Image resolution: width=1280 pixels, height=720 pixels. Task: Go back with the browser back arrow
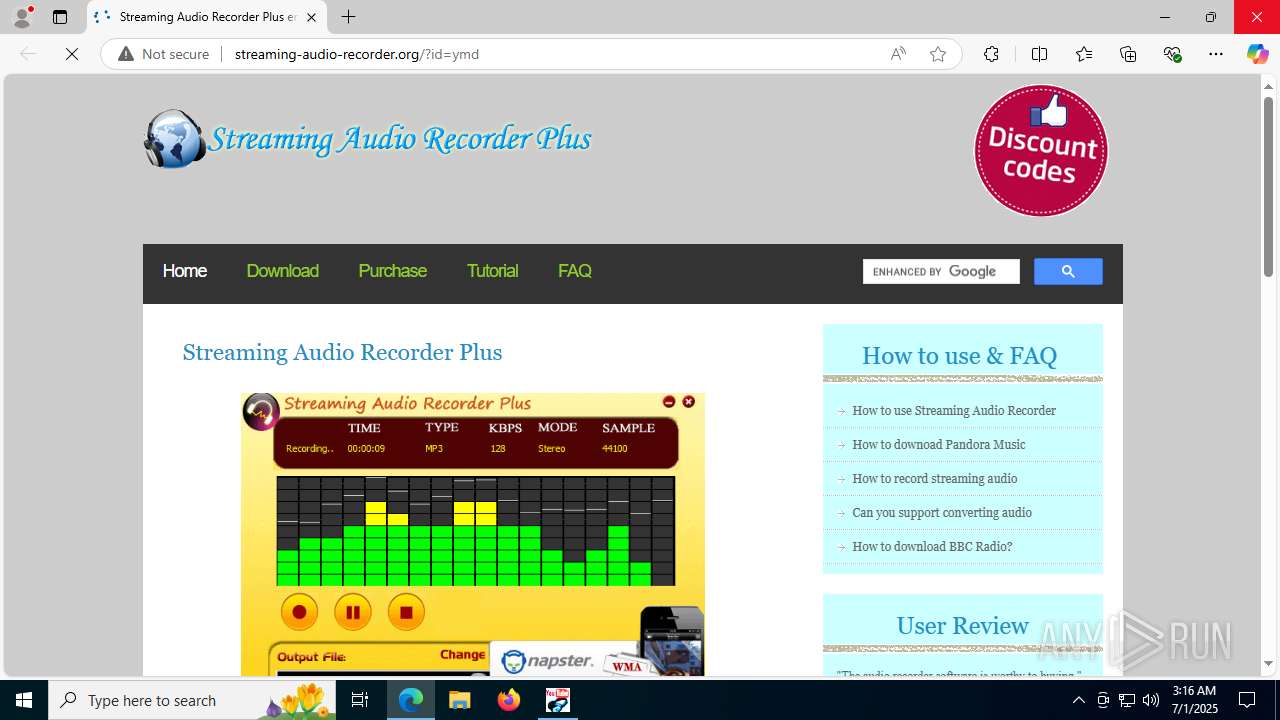tap(28, 54)
